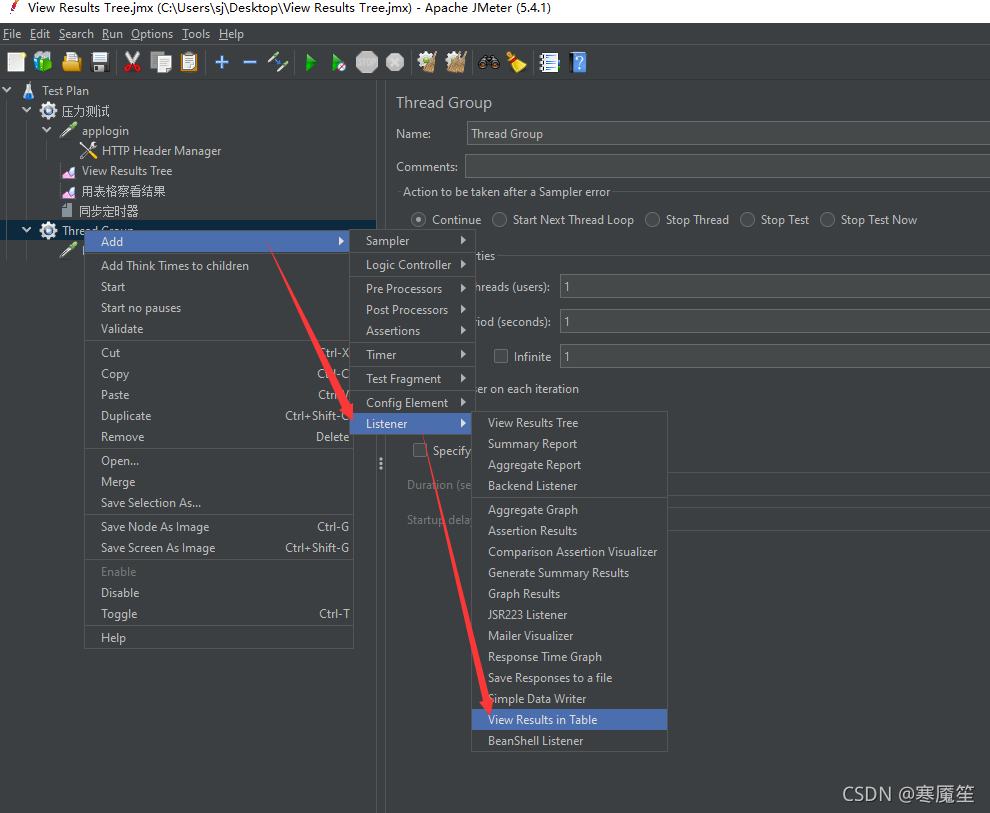Select Duplicate in the context menu
This screenshot has width=990, height=813.
(218, 415)
